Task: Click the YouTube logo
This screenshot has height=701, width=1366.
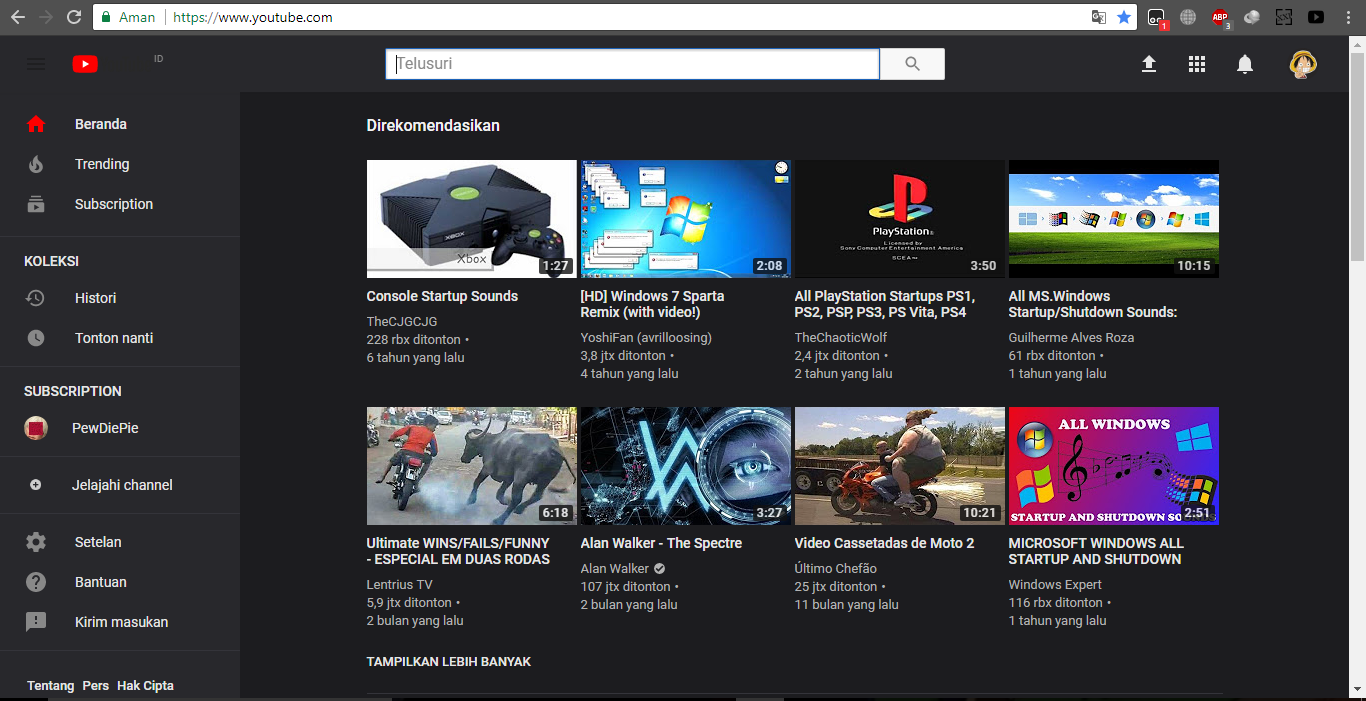Action: click(x=85, y=64)
